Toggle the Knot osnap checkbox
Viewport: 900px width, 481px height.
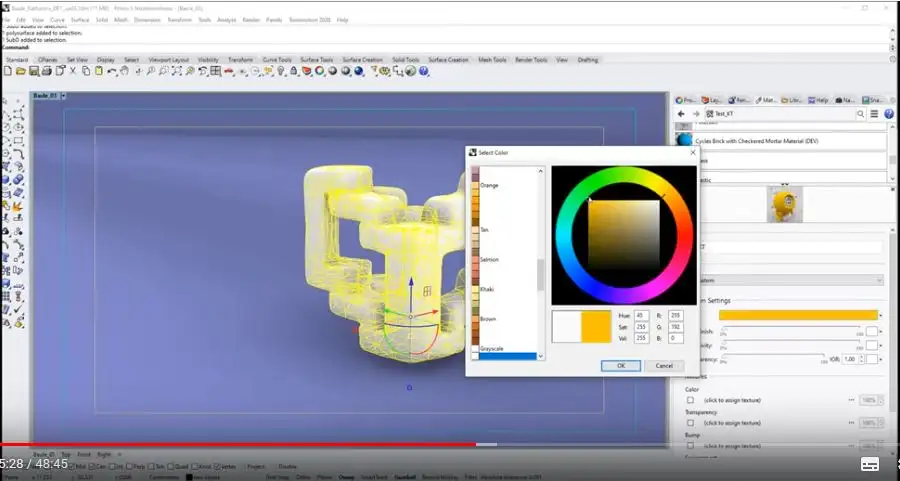195,467
